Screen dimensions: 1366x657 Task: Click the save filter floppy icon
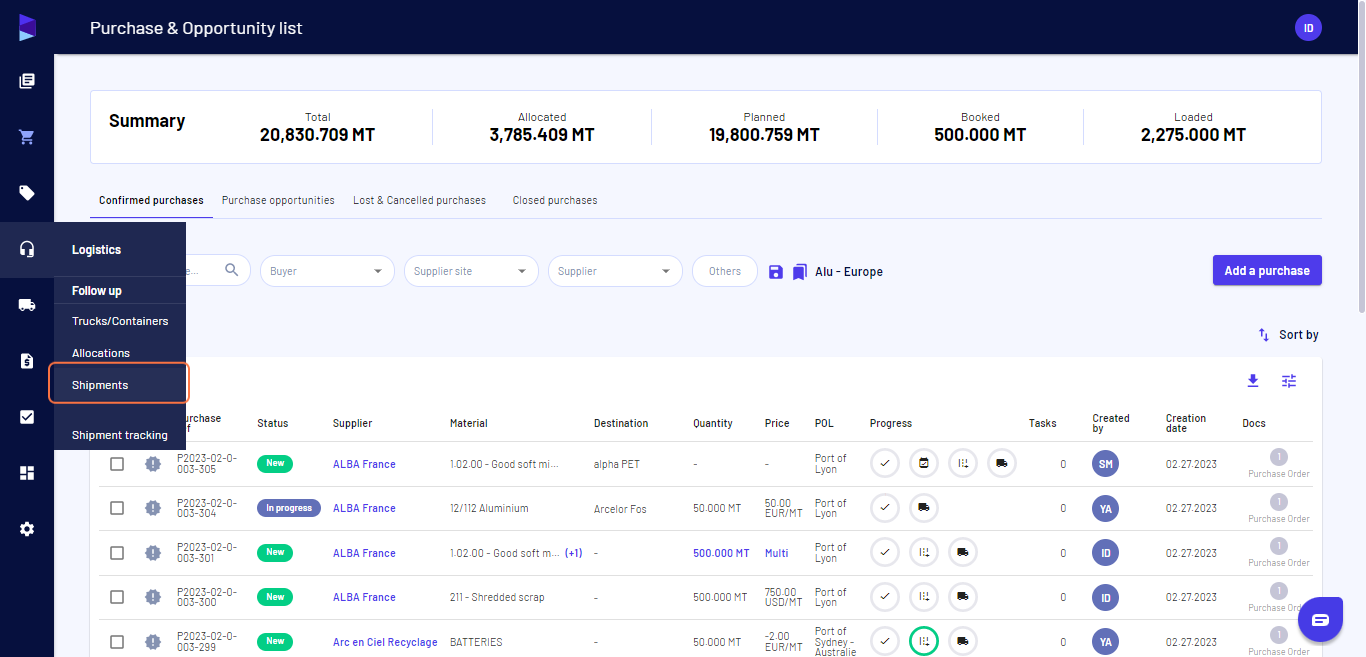pos(775,271)
